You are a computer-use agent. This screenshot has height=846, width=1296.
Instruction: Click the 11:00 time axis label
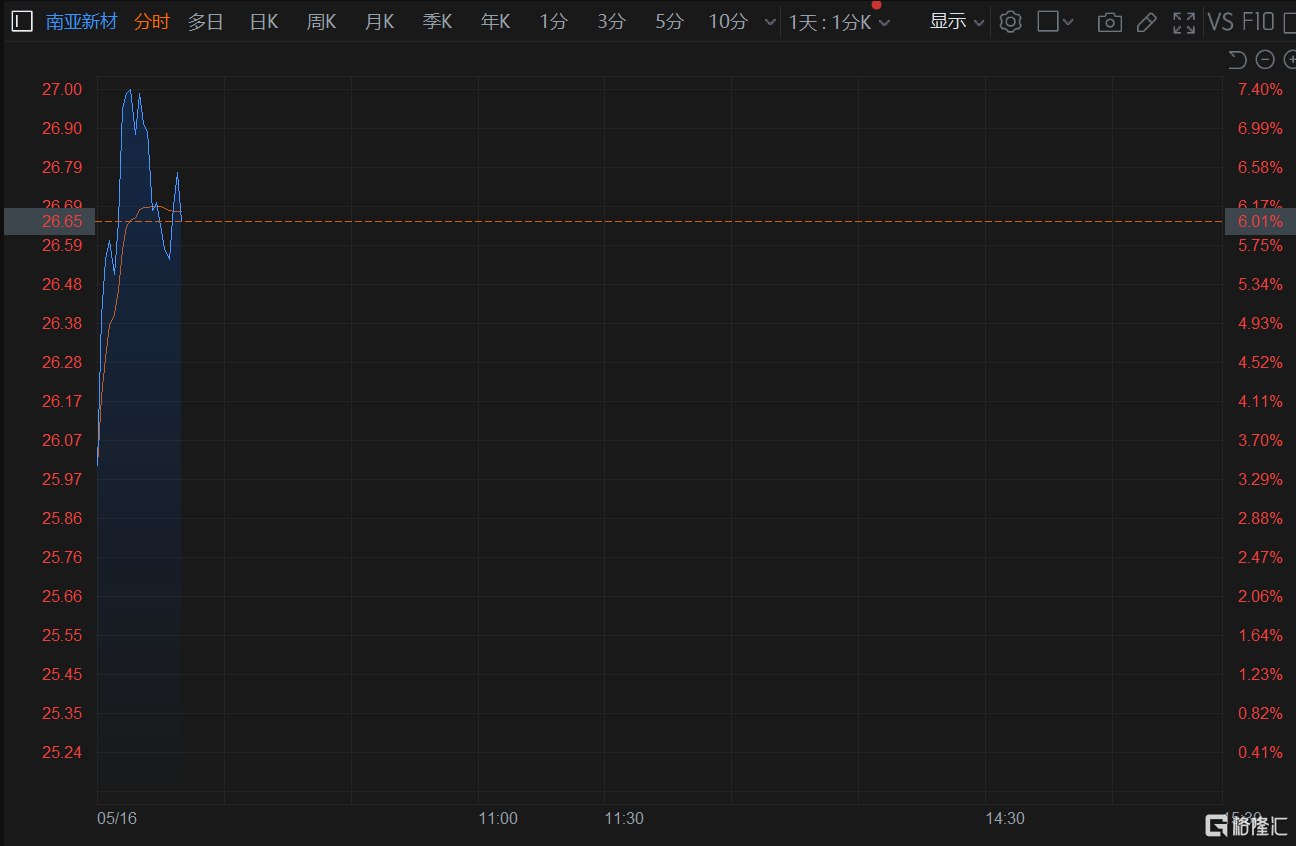(x=498, y=818)
